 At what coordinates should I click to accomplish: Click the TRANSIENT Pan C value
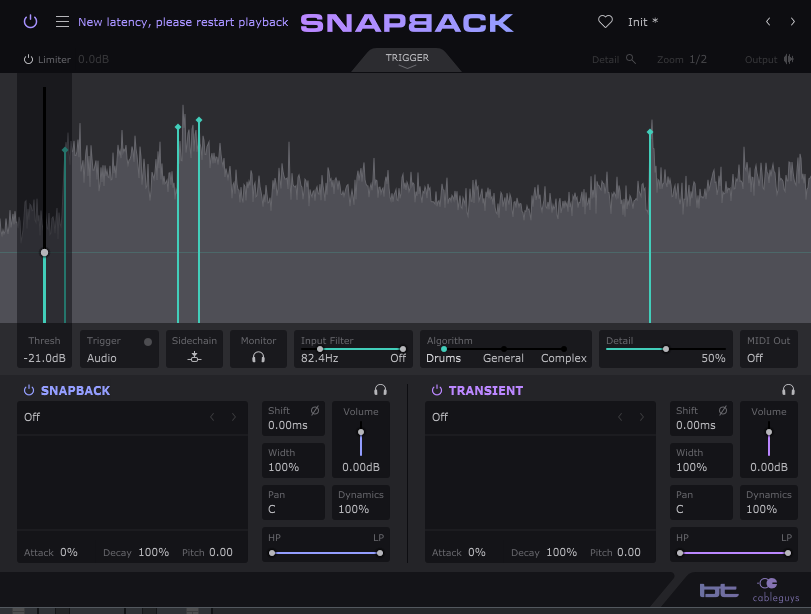[x=680, y=509]
